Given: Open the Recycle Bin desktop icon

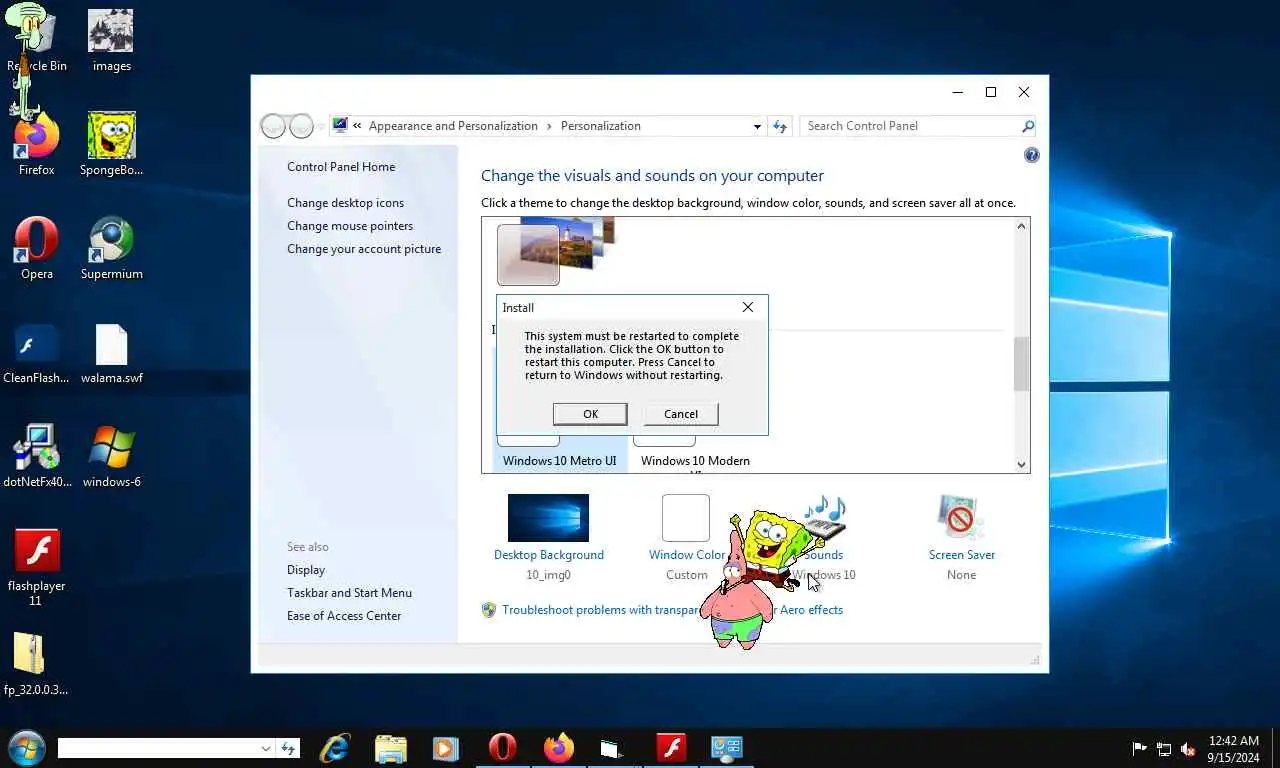Looking at the screenshot, I should point(37,39).
